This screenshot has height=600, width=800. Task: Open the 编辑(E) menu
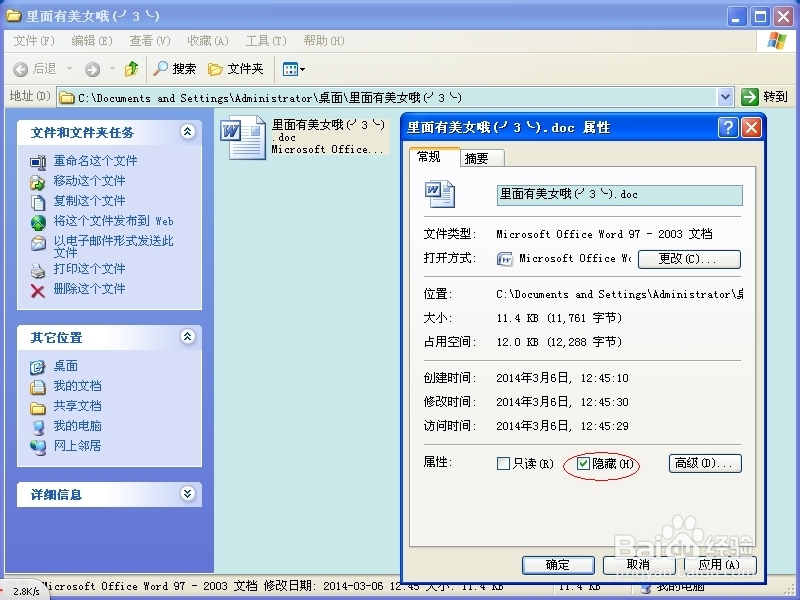coord(92,41)
